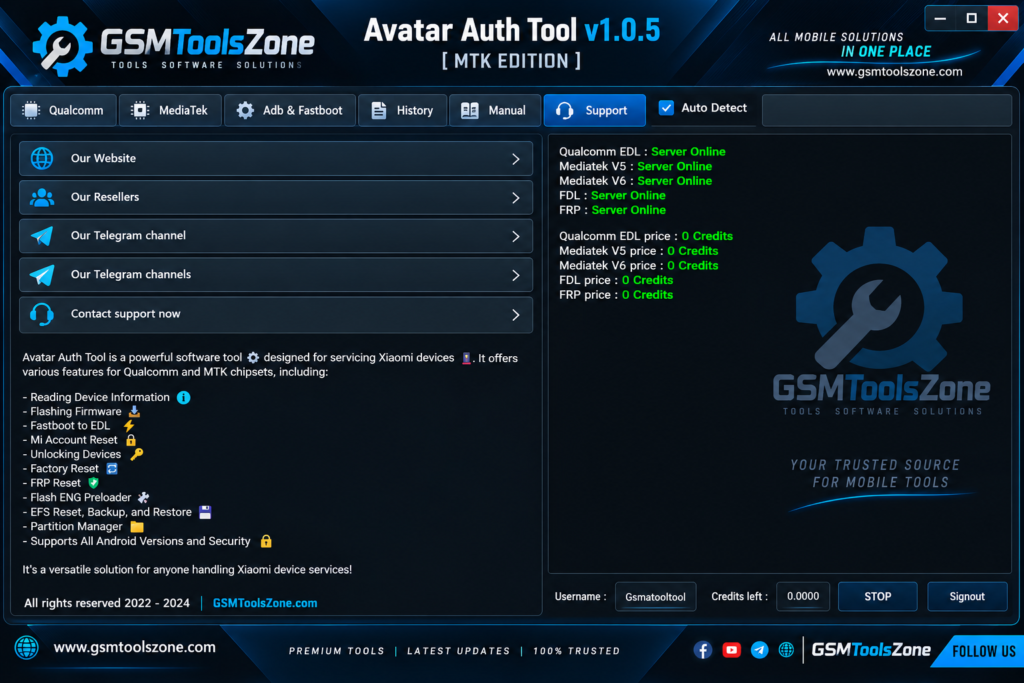Toggle the Auto Detect checkbox
This screenshot has height=683, width=1024.
666,108
